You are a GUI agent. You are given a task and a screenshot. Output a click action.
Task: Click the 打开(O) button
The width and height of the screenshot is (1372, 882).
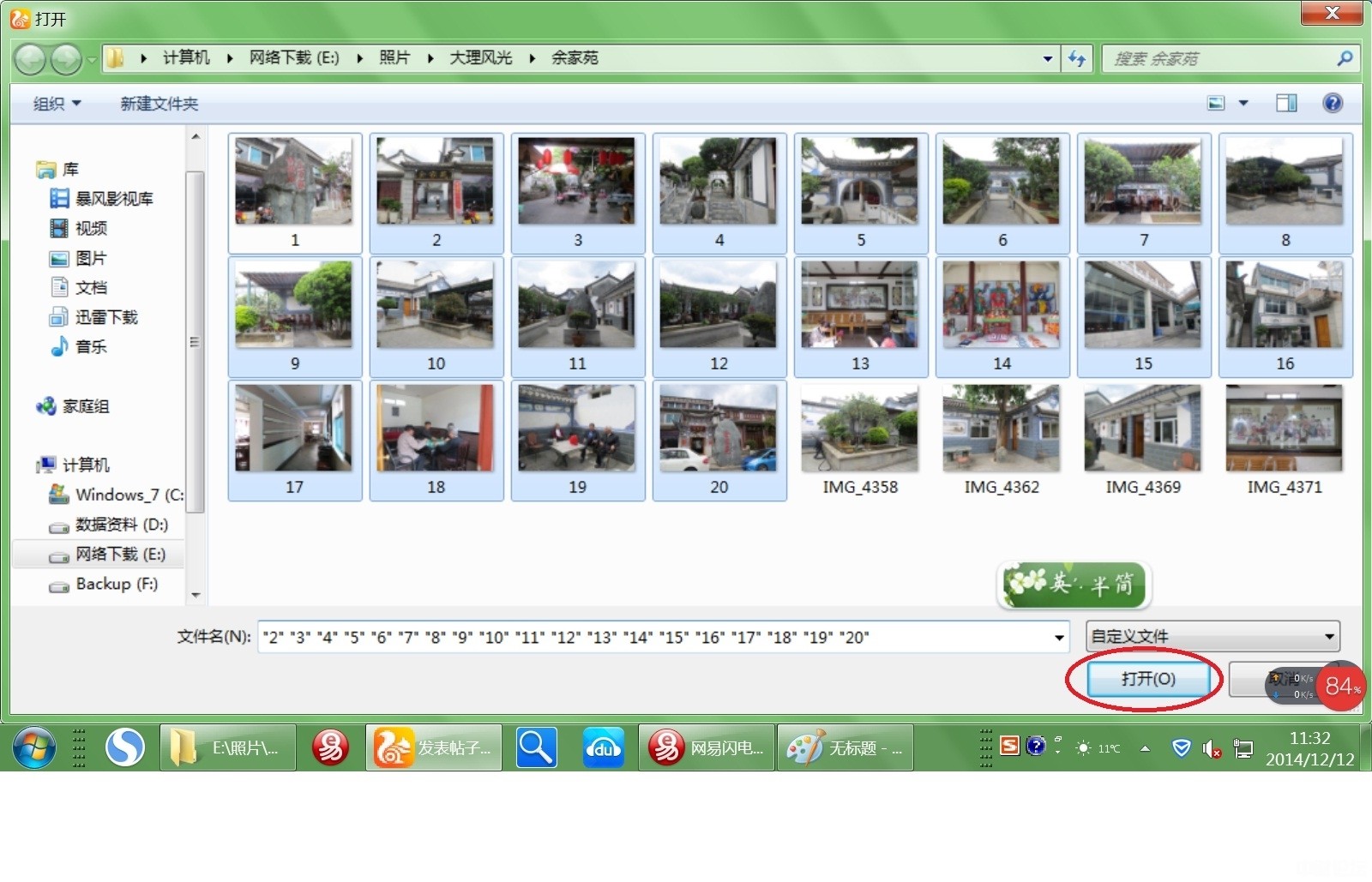click(1147, 679)
